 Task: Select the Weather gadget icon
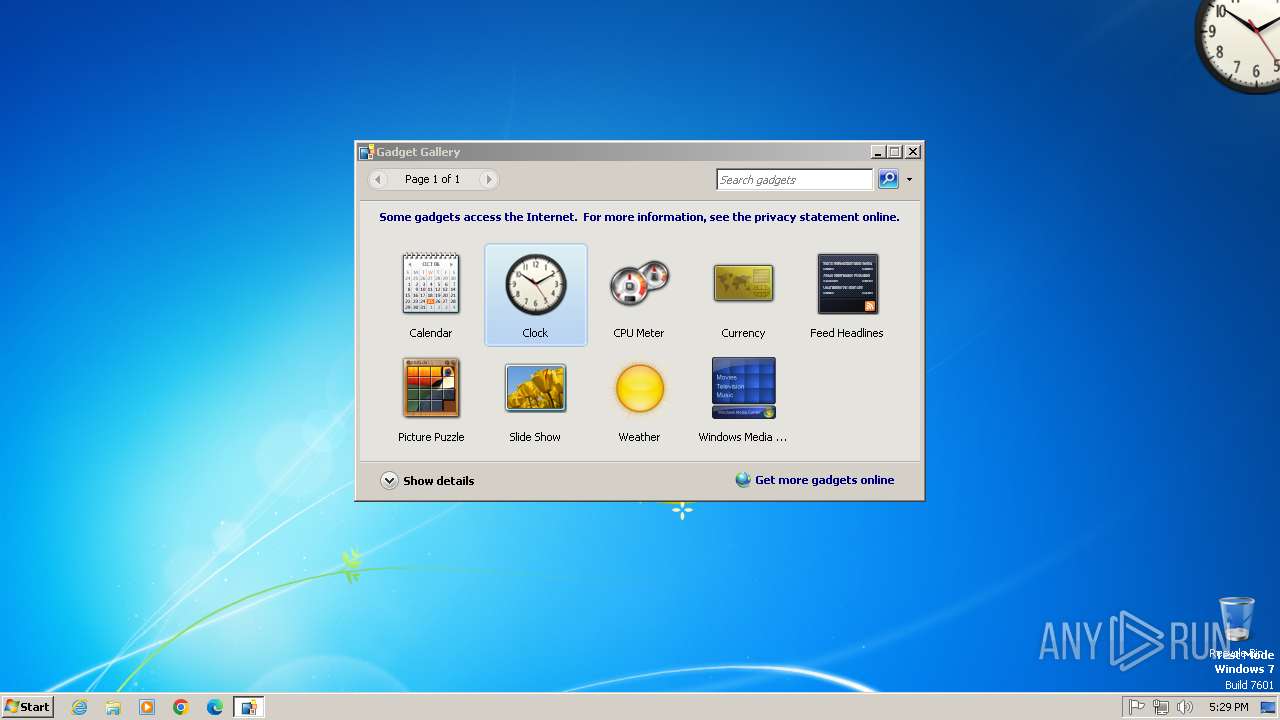pyautogui.click(x=639, y=388)
